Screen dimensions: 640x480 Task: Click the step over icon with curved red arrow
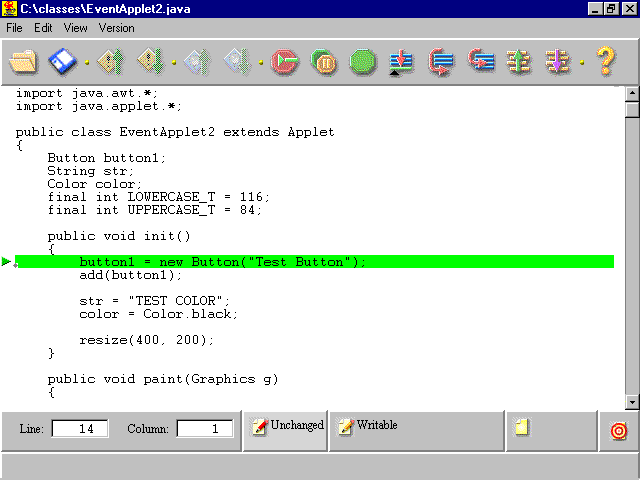[441, 62]
